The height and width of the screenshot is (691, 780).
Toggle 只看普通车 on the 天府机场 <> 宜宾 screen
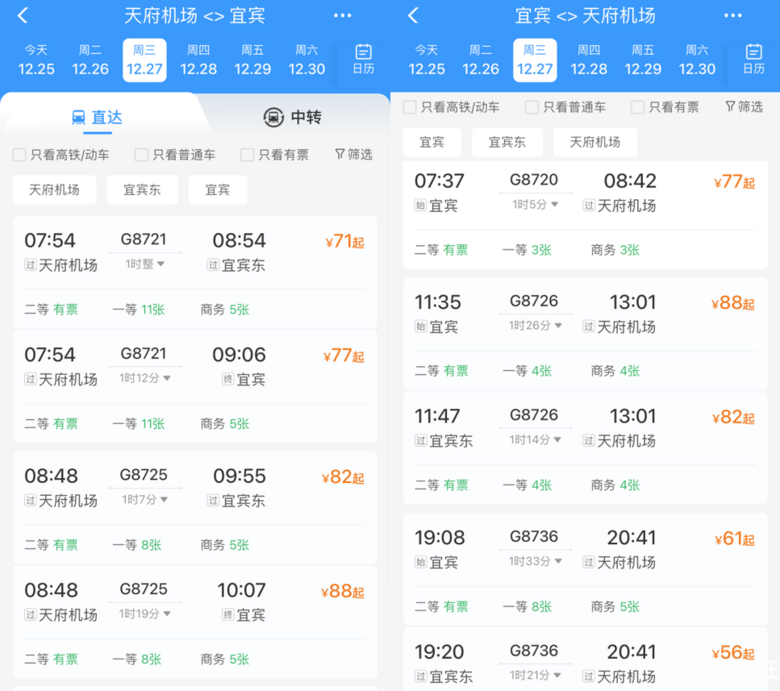pyautogui.click(x=175, y=155)
